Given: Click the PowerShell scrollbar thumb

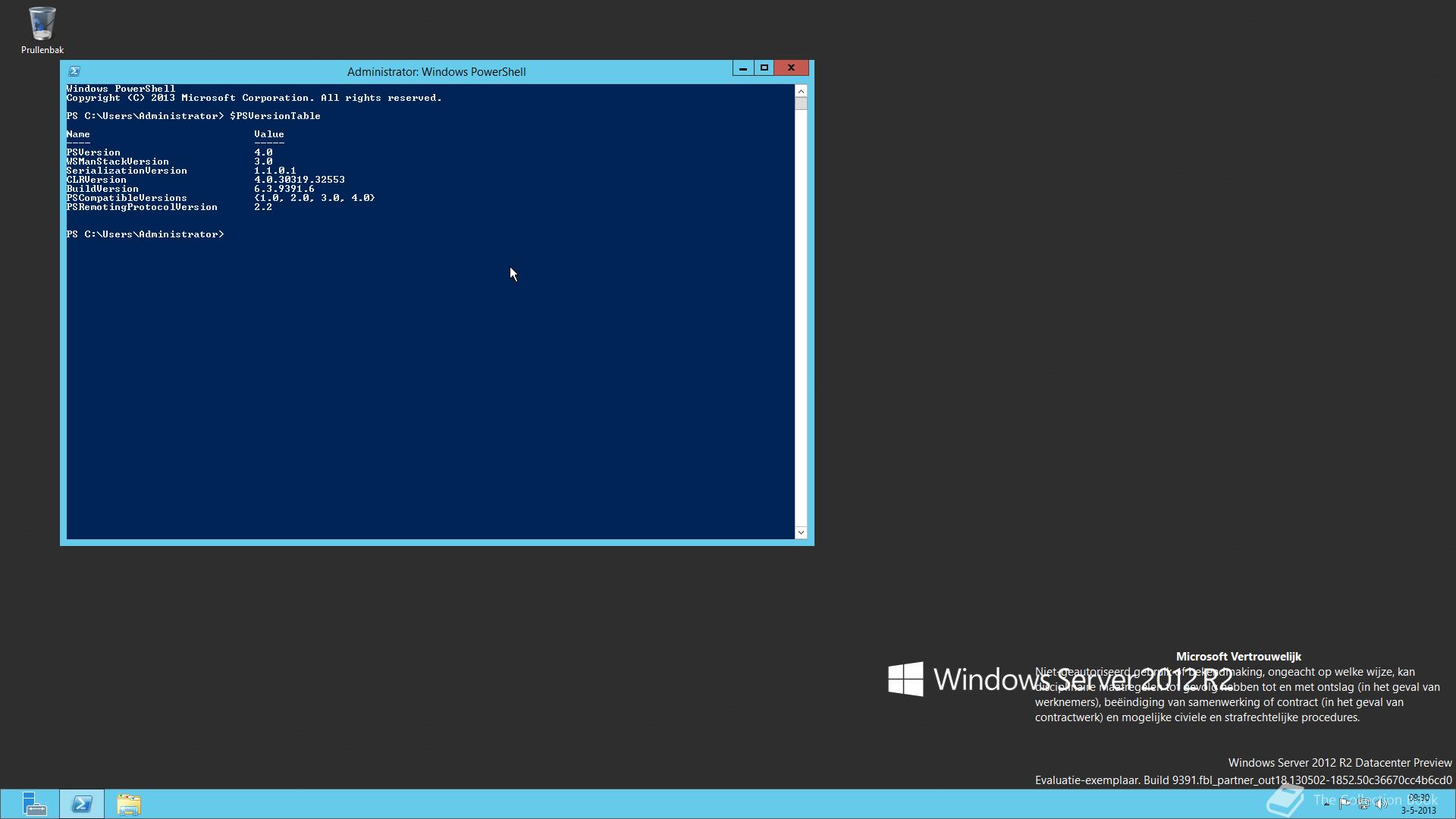Looking at the screenshot, I should 801,103.
